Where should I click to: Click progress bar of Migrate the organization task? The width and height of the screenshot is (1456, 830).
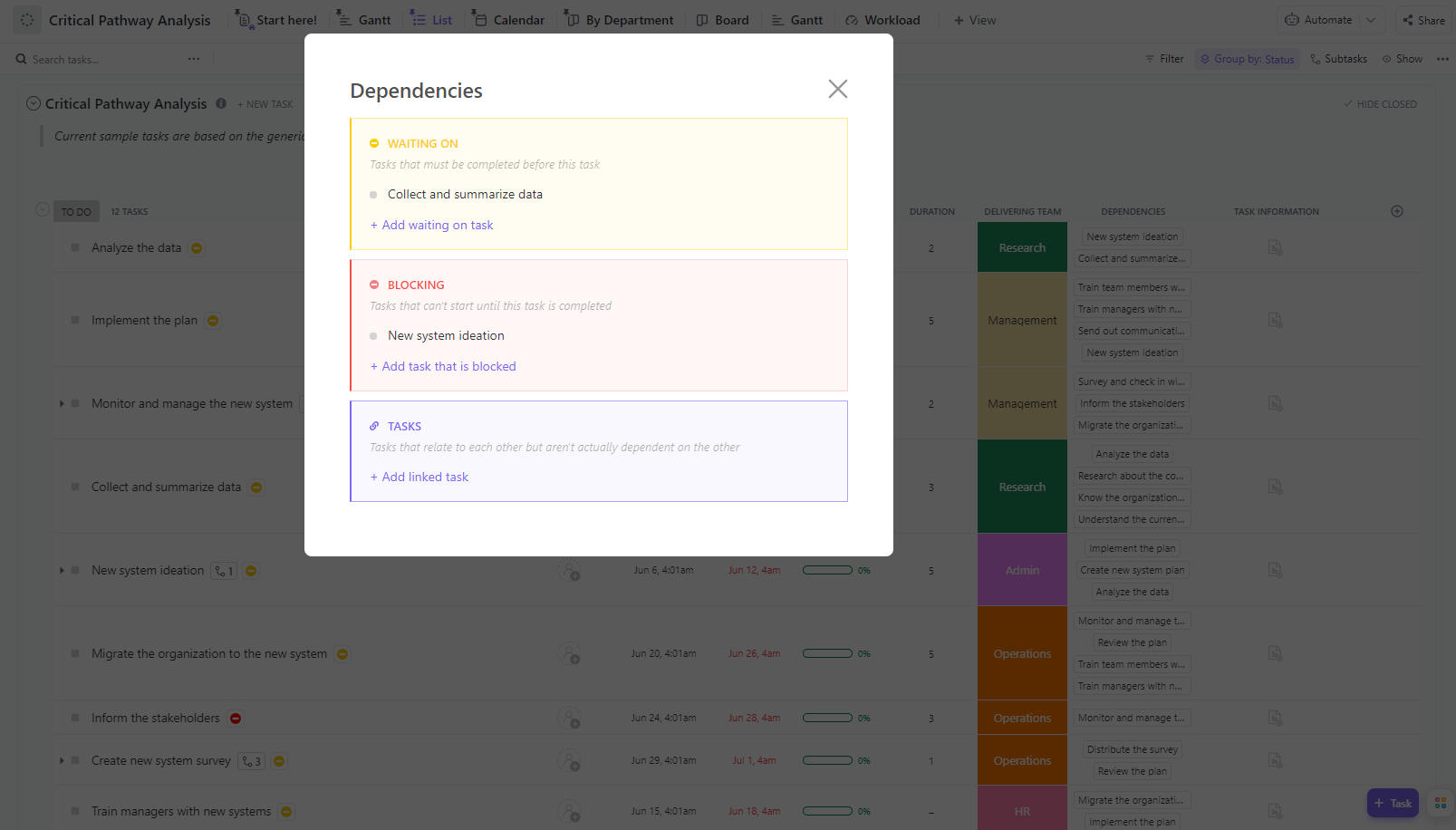(827, 653)
